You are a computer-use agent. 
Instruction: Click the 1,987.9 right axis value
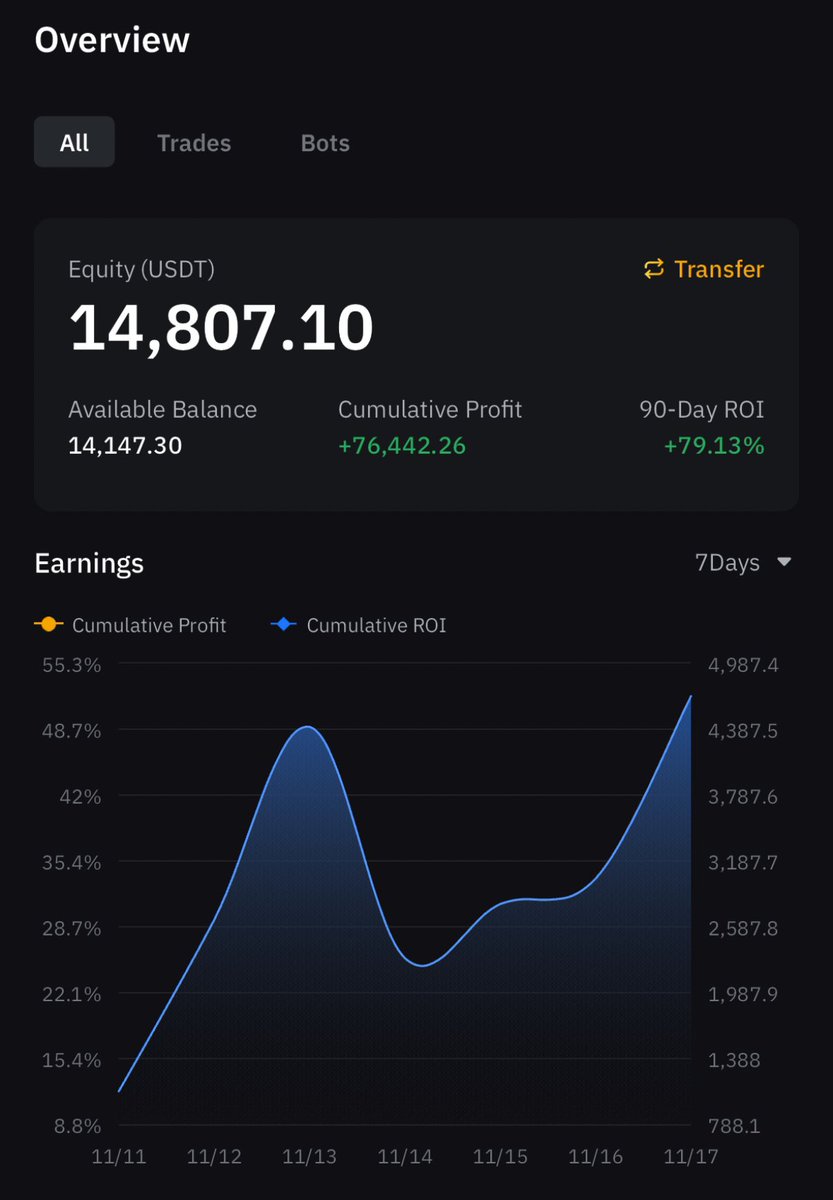point(743,994)
